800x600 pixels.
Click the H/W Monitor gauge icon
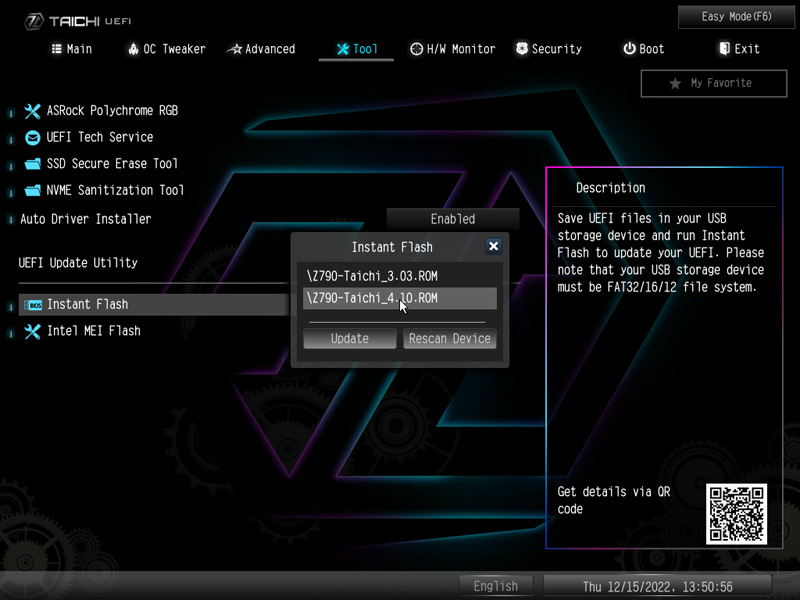[x=416, y=49]
